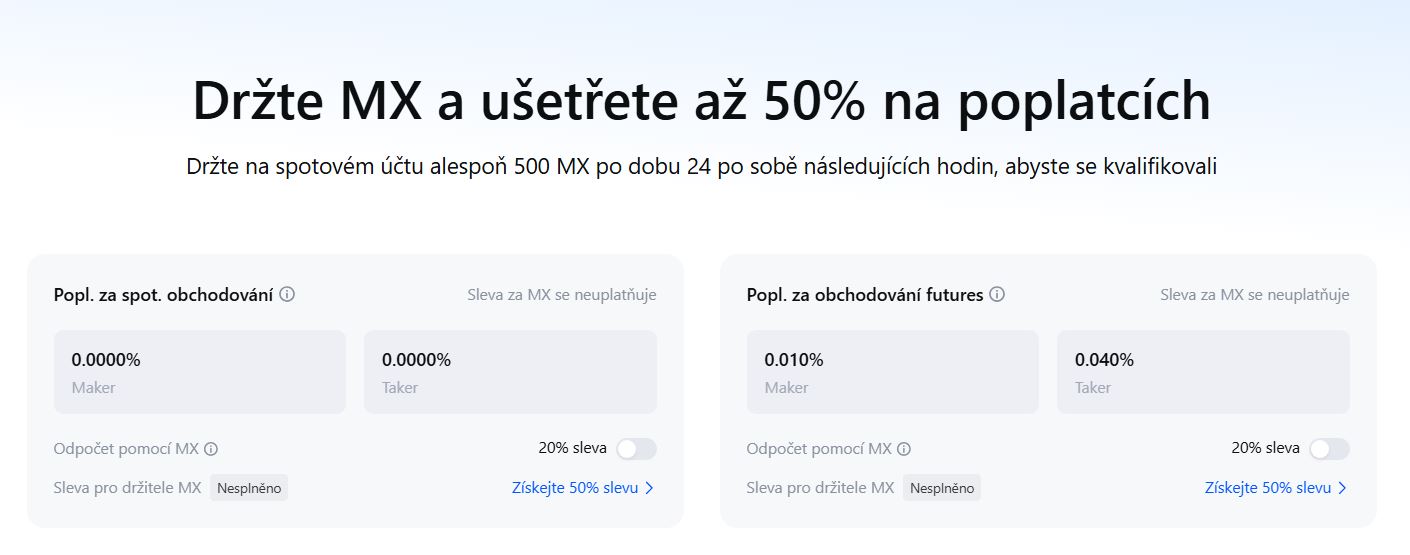
Task: Click info icon beside Popl. za obchodování futures
Action: click(997, 295)
